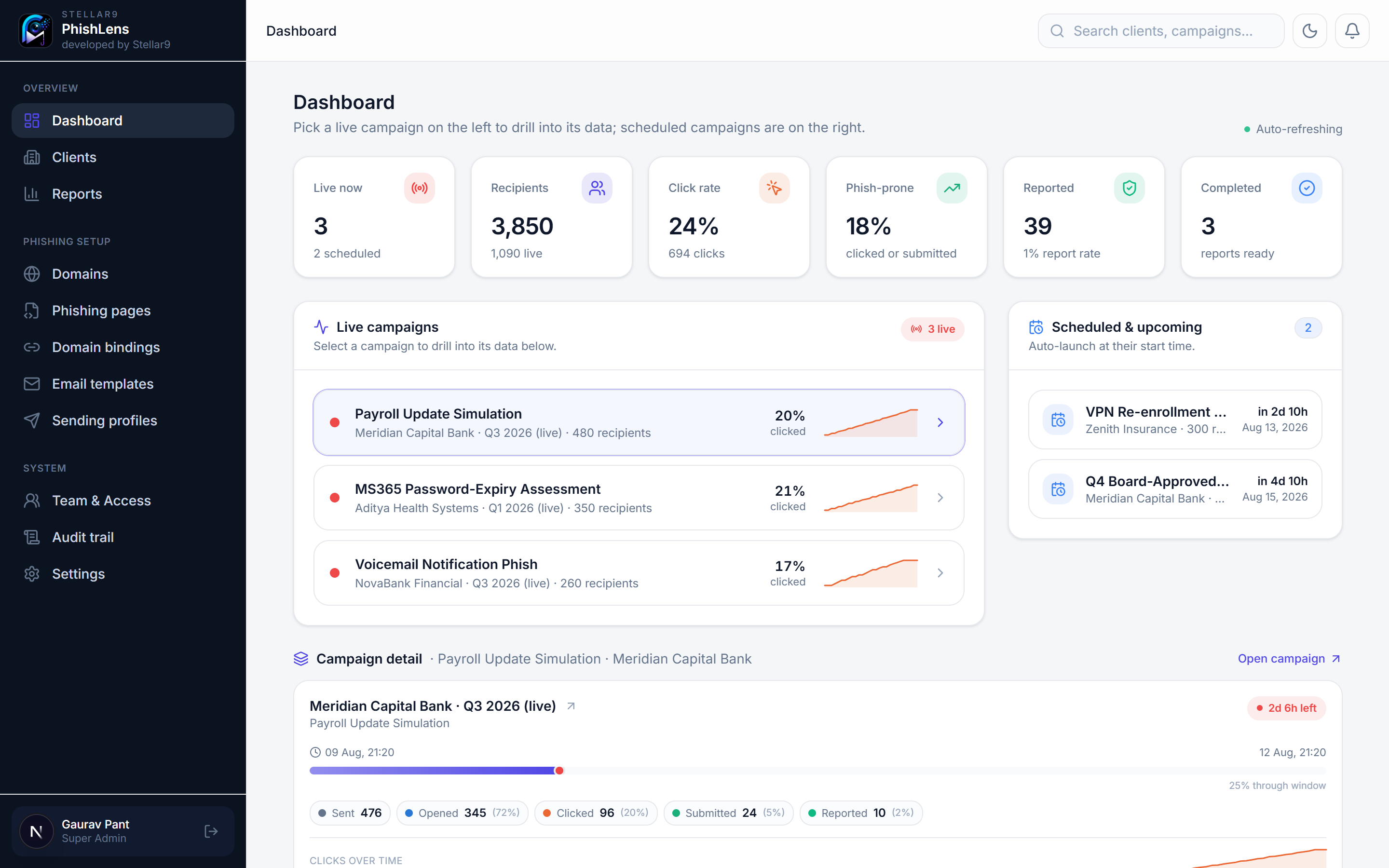Click the 09 Aug, 21:20 start time
Screen dimensions: 1389x868
[x=353, y=752]
